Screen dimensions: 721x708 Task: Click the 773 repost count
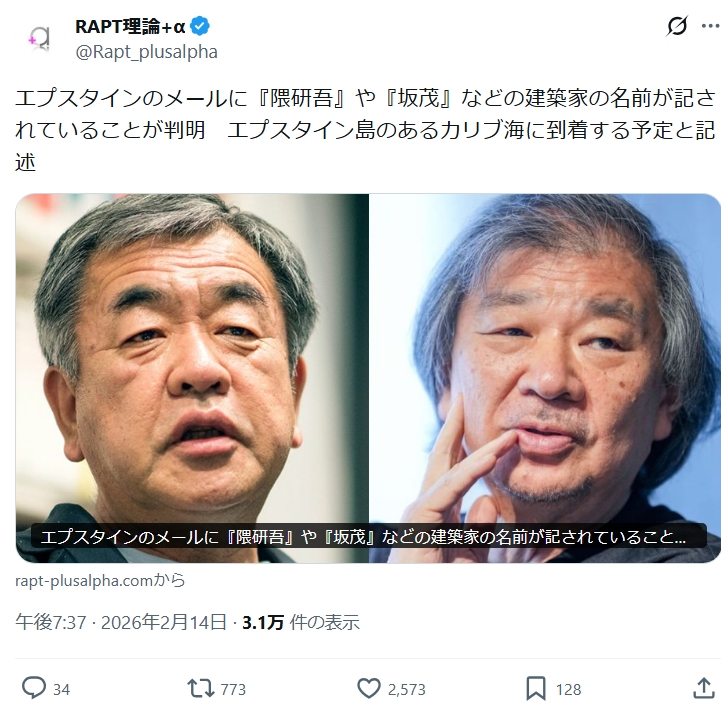pyautogui.click(x=233, y=689)
